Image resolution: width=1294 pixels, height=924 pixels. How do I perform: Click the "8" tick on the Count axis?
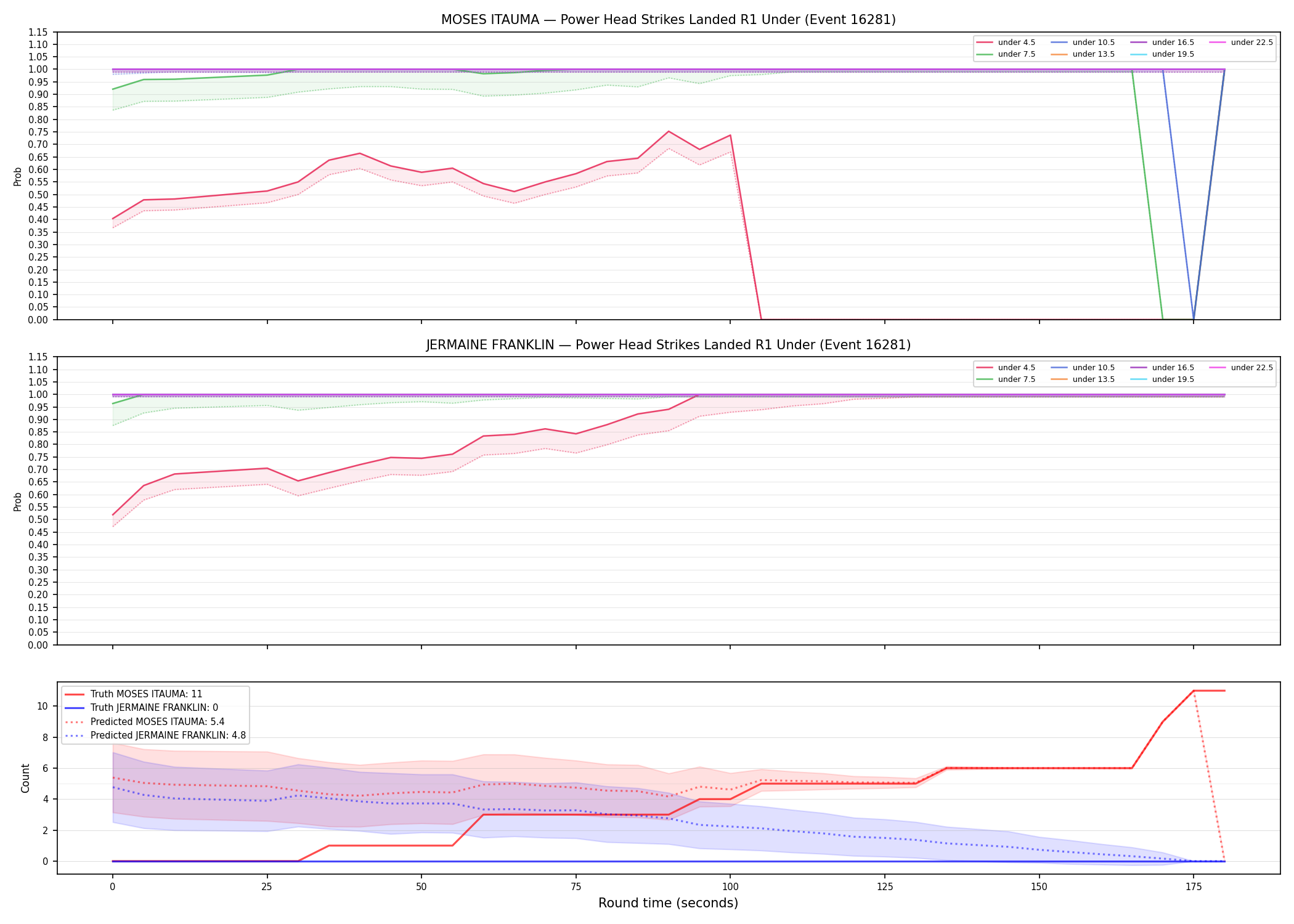pyautogui.click(x=45, y=737)
